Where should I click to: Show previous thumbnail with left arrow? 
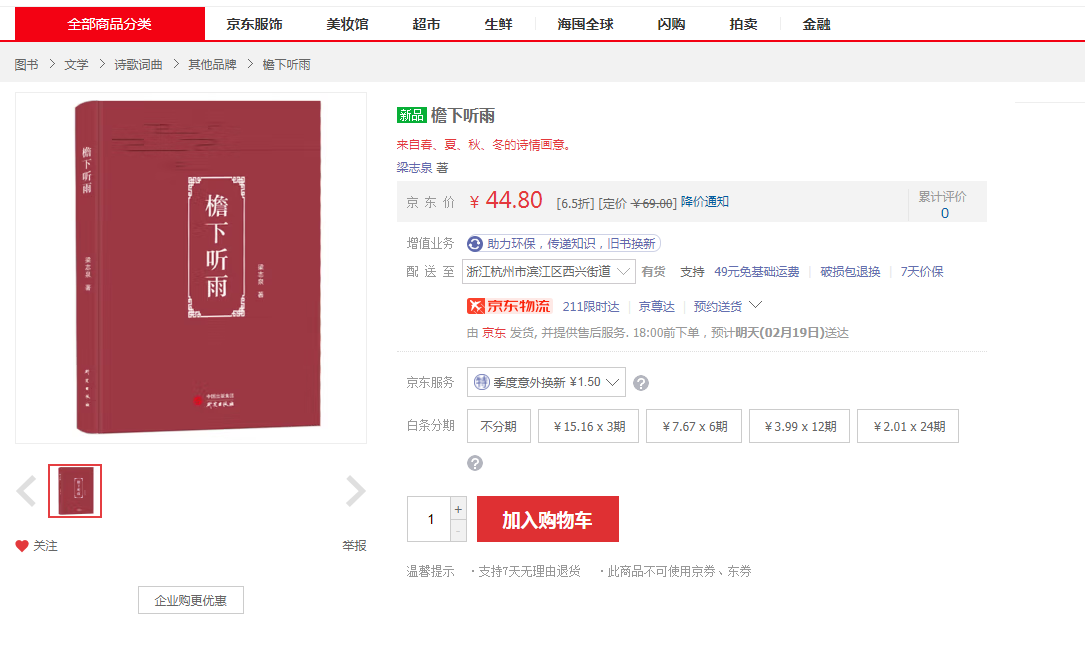coord(26,491)
